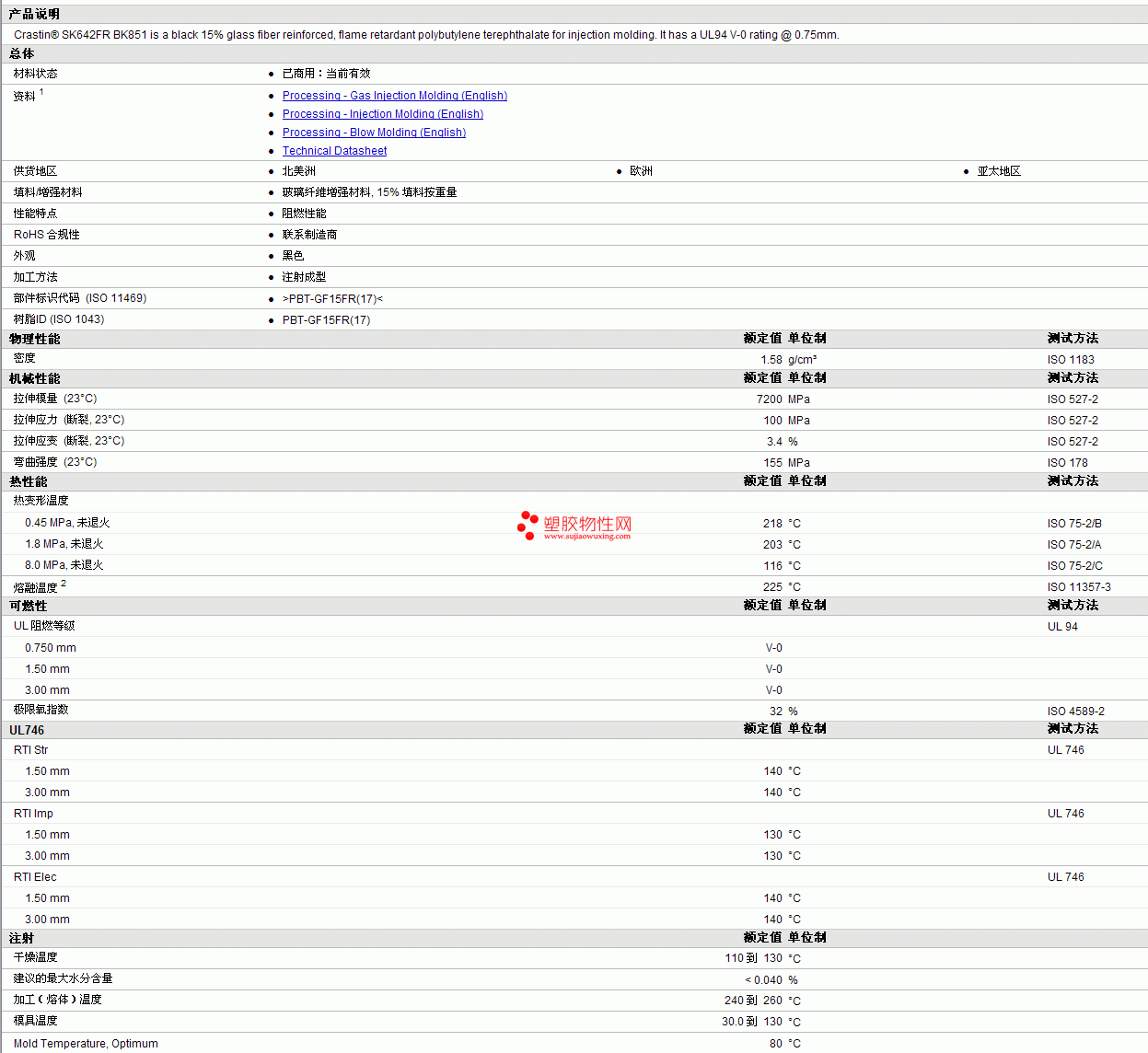The image size is (1148, 1053).
Task: Select the 注射 section header
Action: pyautogui.click(x=21, y=938)
